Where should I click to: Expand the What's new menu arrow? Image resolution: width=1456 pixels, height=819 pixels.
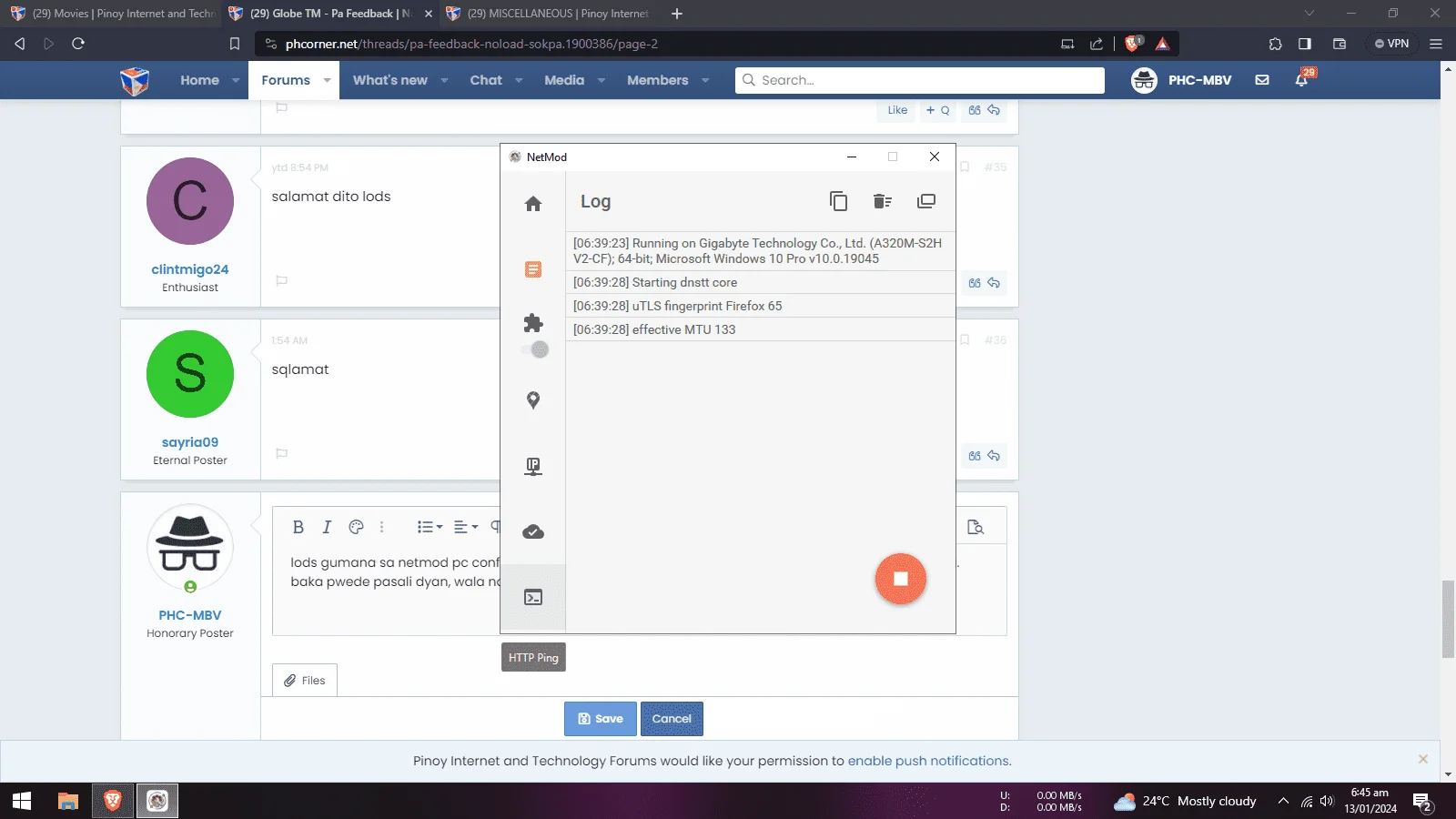click(444, 80)
